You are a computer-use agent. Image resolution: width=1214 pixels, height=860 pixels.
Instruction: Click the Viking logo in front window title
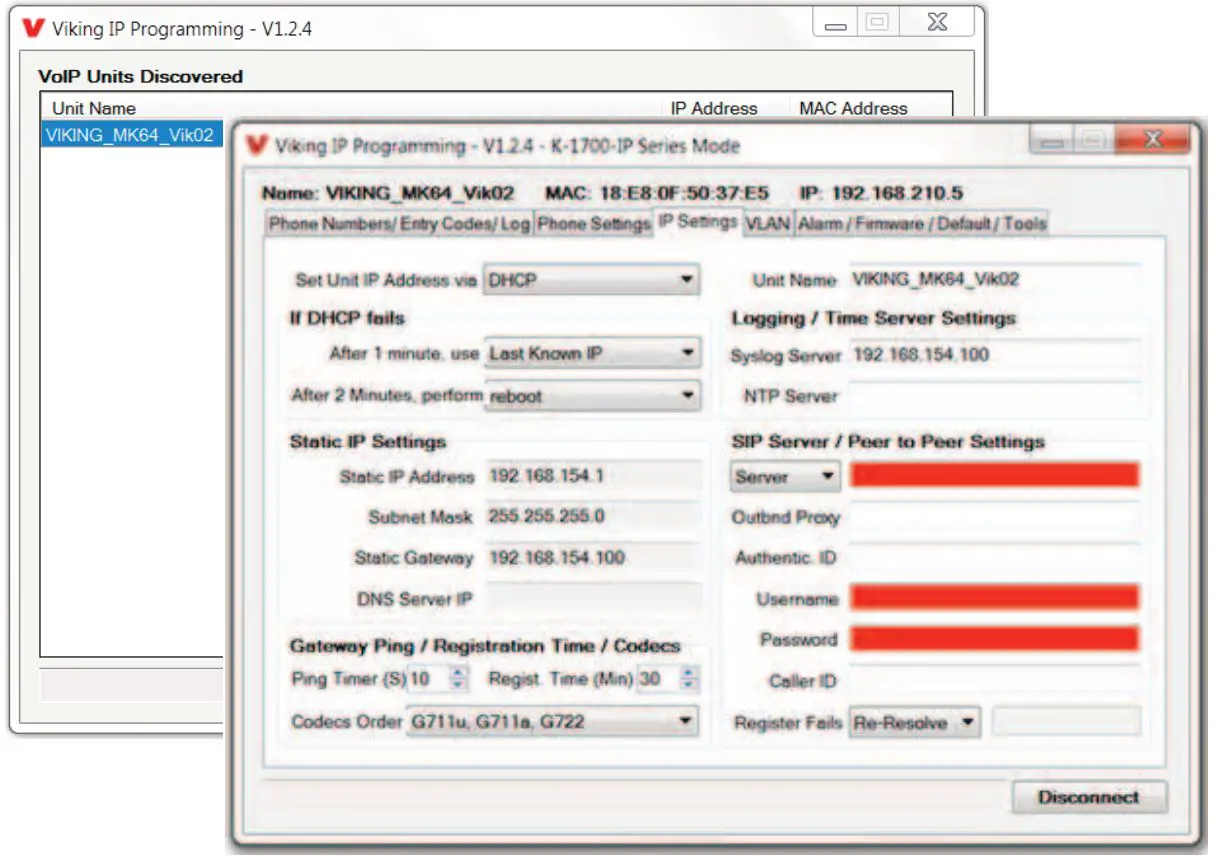point(257,146)
